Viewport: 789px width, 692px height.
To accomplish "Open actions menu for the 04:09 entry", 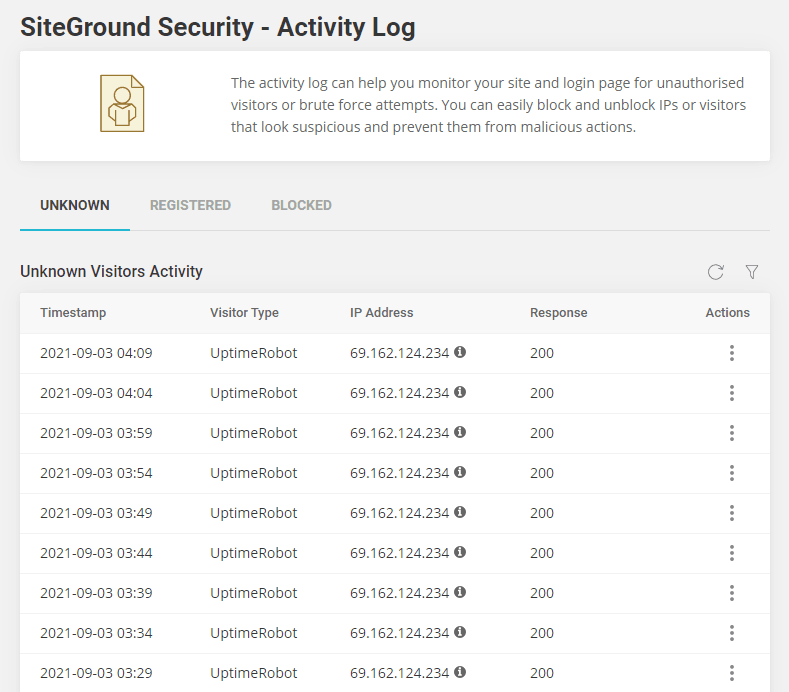I will point(732,353).
